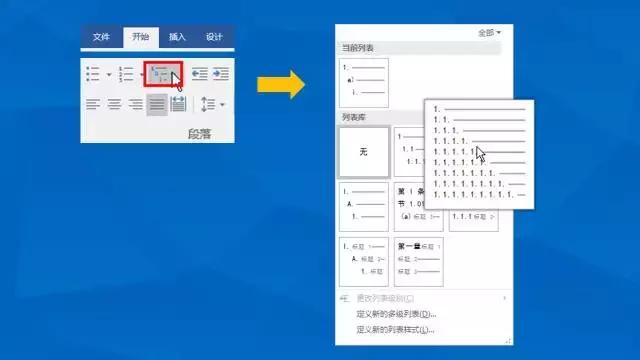
Task: Expand the line spacing dropdown arrow
Action: tap(222, 105)
